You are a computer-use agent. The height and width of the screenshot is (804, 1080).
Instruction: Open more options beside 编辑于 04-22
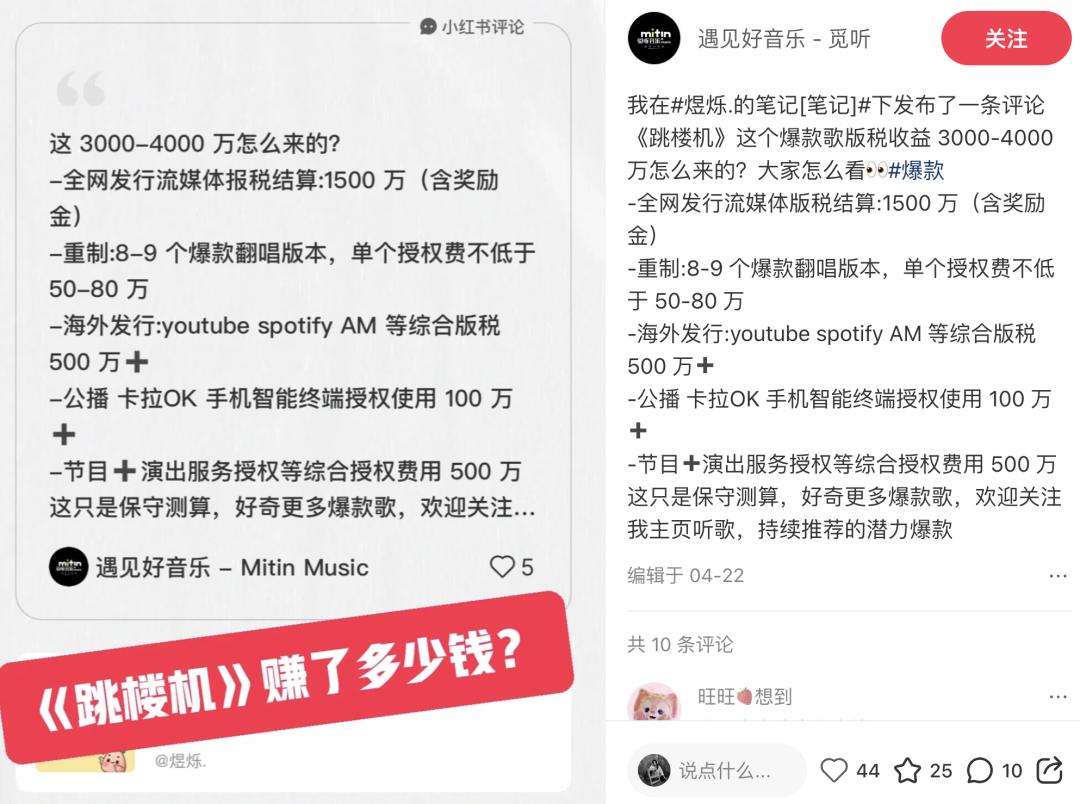tap(1058, 575)
